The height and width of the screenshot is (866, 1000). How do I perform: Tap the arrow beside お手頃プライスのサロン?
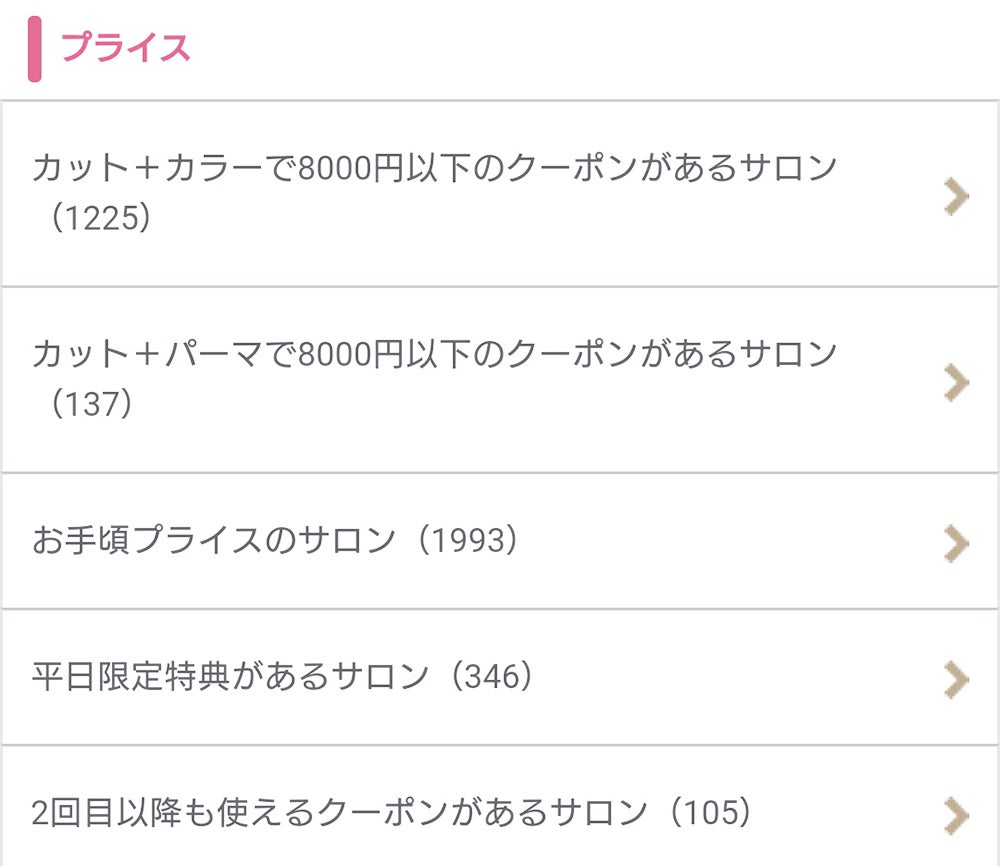[956, 543]
